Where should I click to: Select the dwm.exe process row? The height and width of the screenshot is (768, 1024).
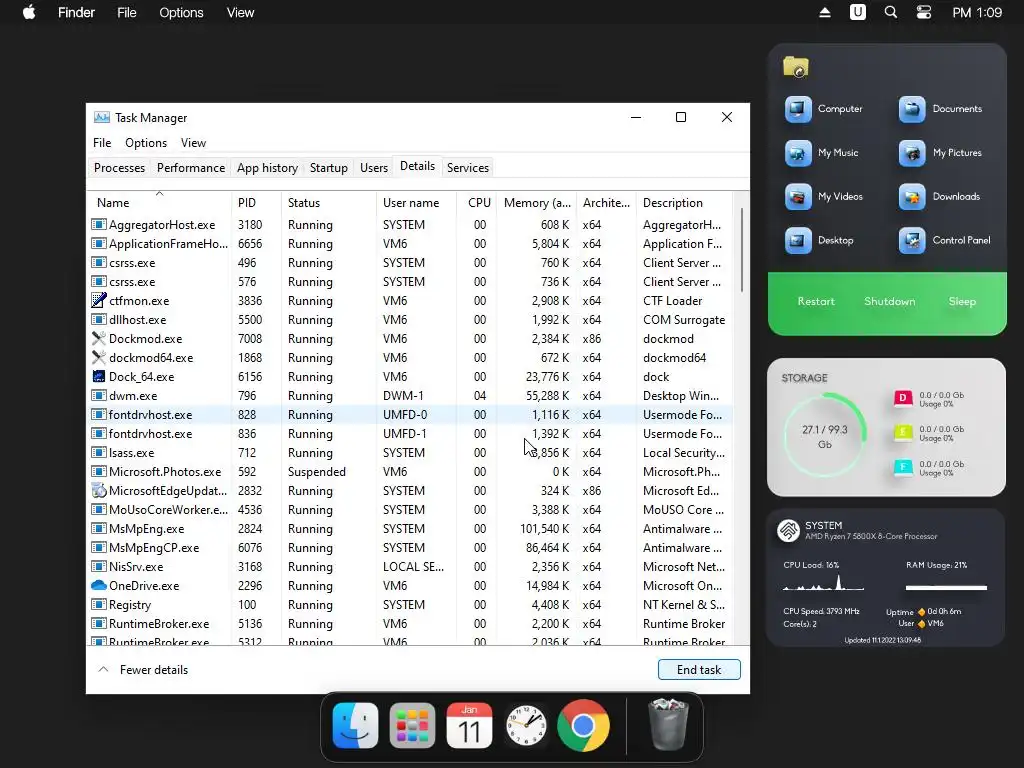pyautogui.click(x=410, y=396)
